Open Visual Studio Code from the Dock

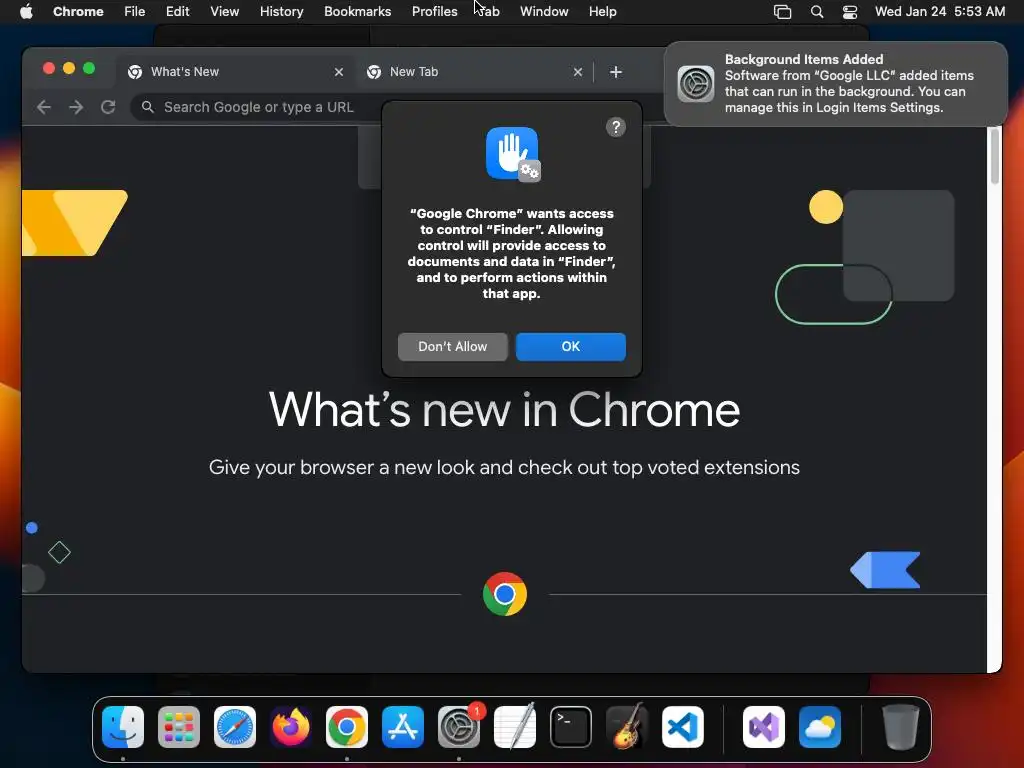click(682, 727)
